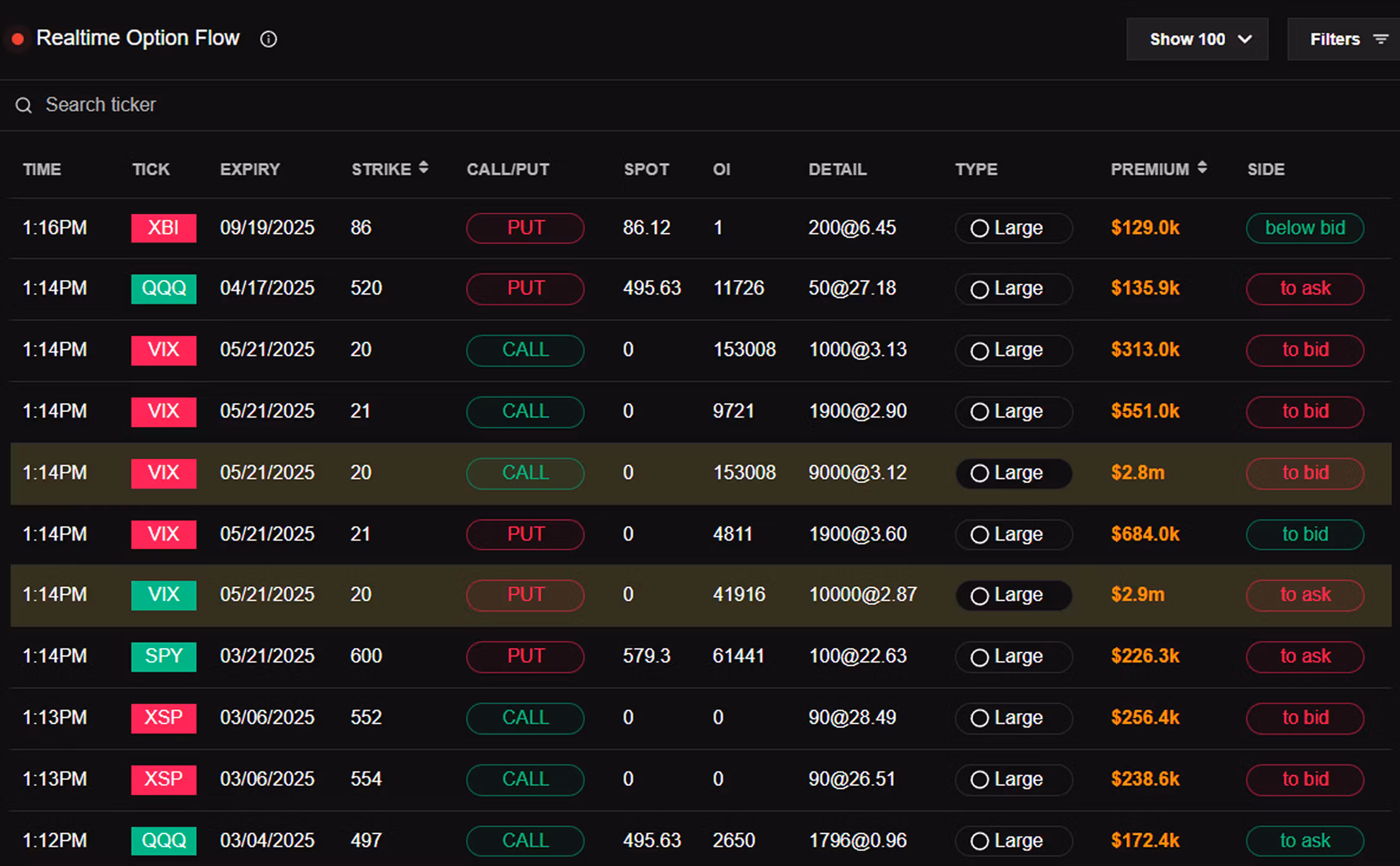Click the STRIKE column sort arrows

(x=424, y=168)
